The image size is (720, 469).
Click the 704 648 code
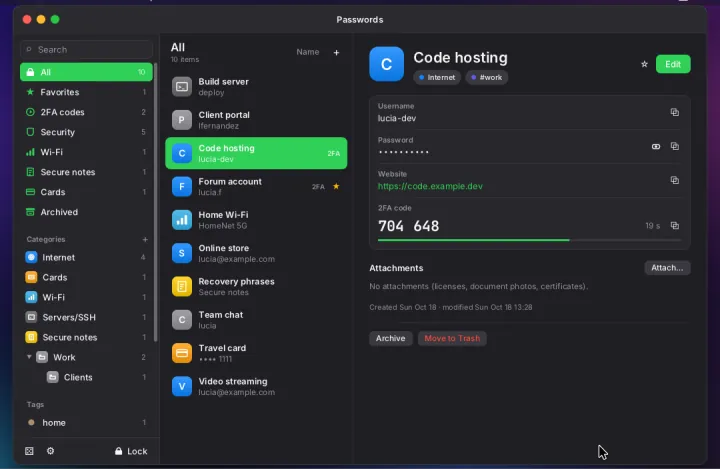(408, 226)
